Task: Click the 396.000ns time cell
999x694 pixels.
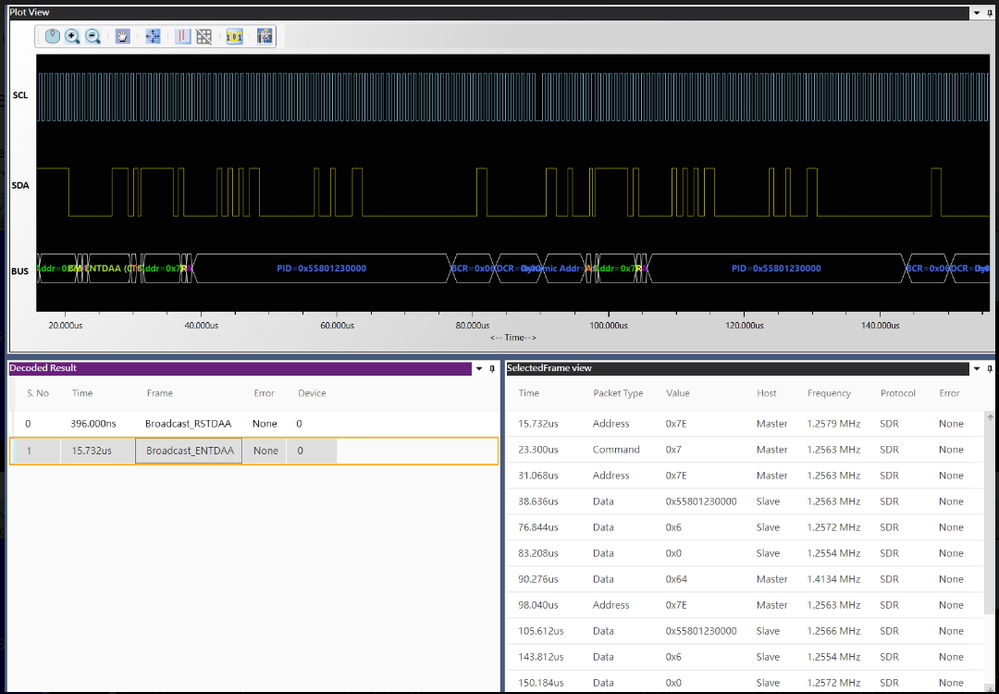Action: 92,423
